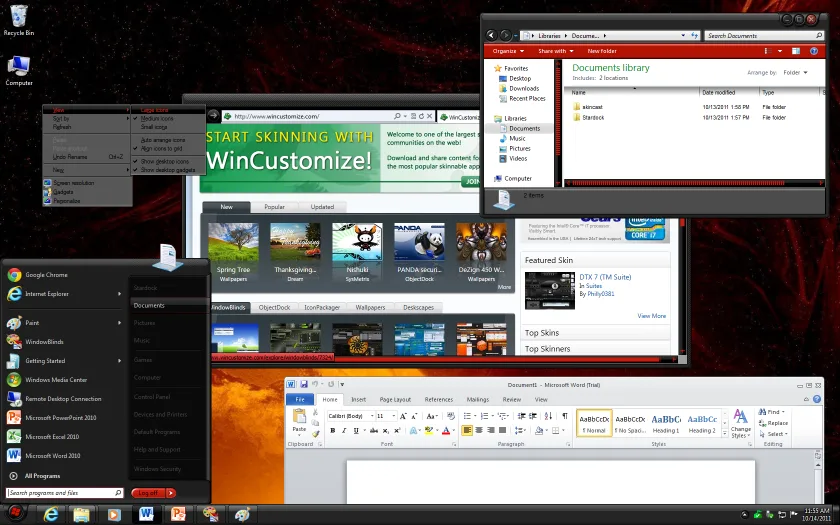Click the red Log off button
The height and width of the screenshot is (525, 840).
click(x=148, y=493)
